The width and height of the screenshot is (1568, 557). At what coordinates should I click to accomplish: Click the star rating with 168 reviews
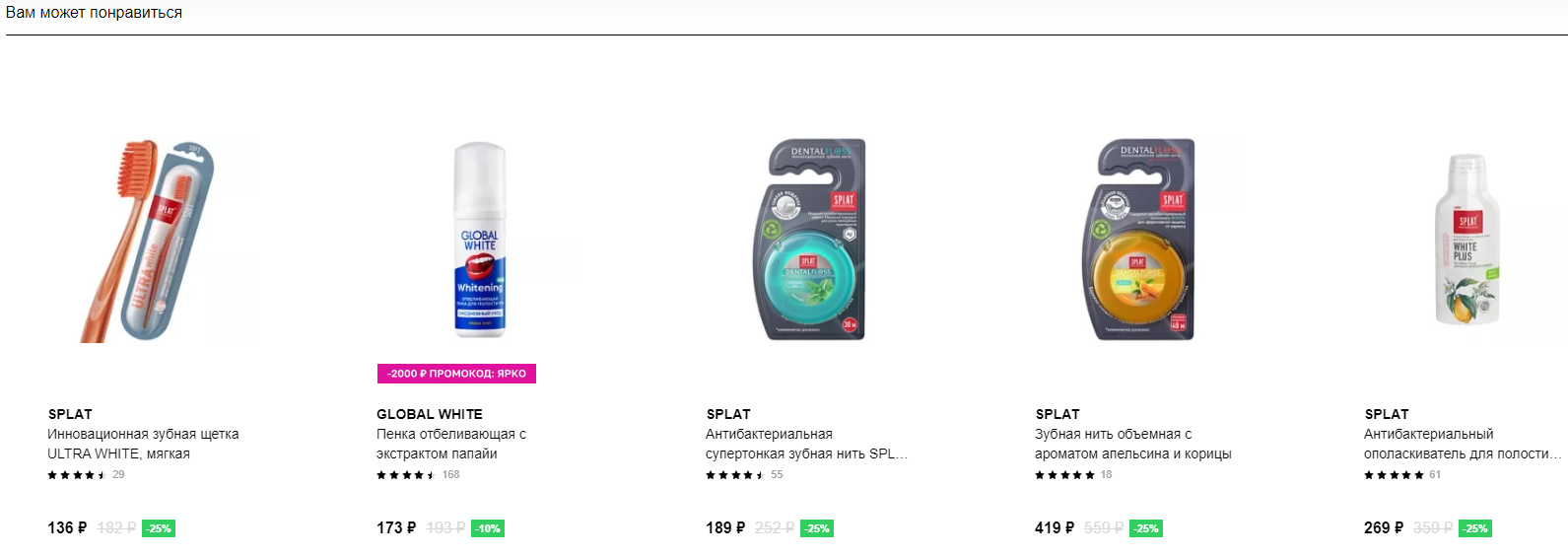tap(406, 475)
